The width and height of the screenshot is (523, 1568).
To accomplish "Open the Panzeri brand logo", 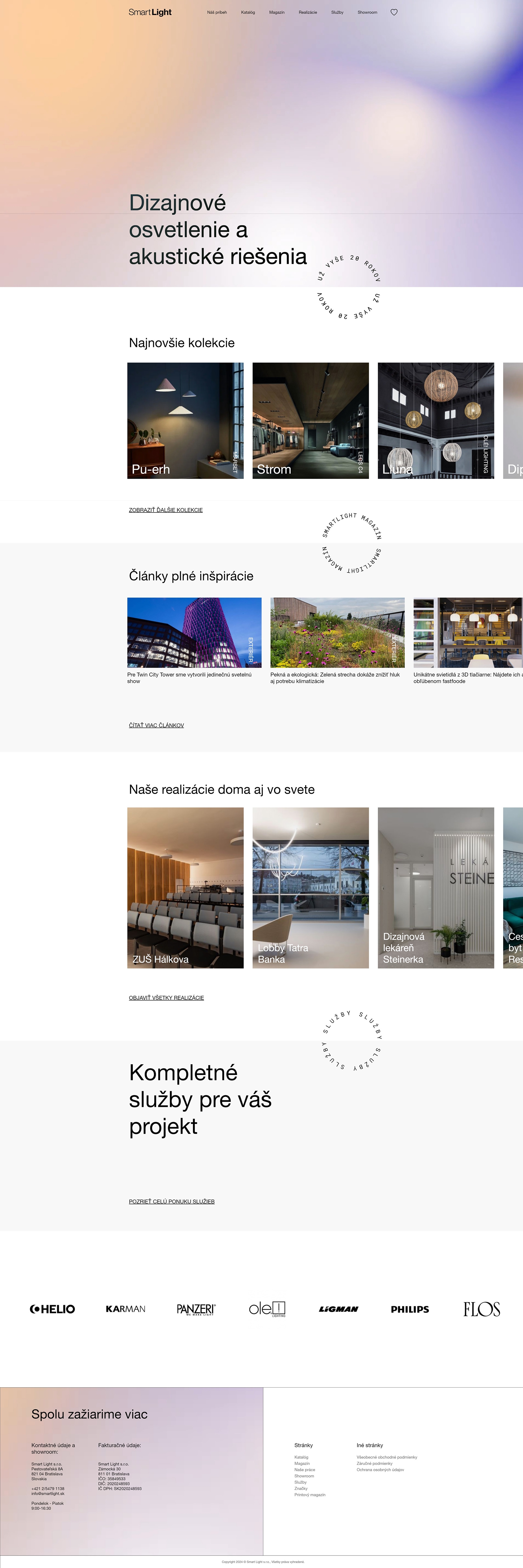I will [x=196, y=1309].
